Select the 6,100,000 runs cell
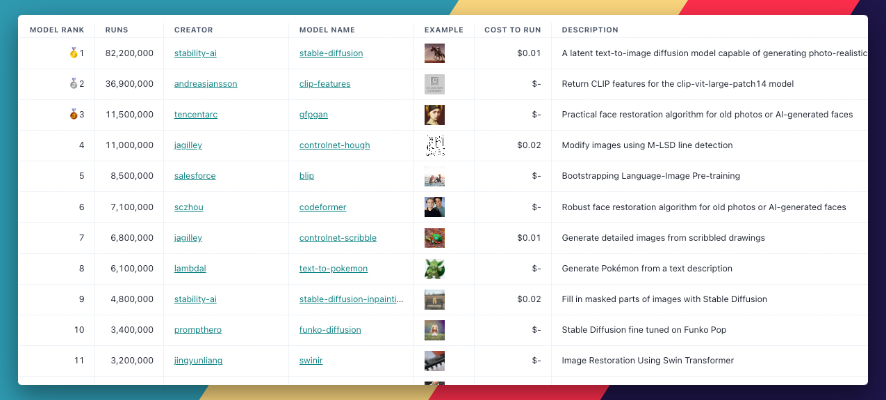Image resolution: width=886 pixels, height=400 pixels. [133, 268]
